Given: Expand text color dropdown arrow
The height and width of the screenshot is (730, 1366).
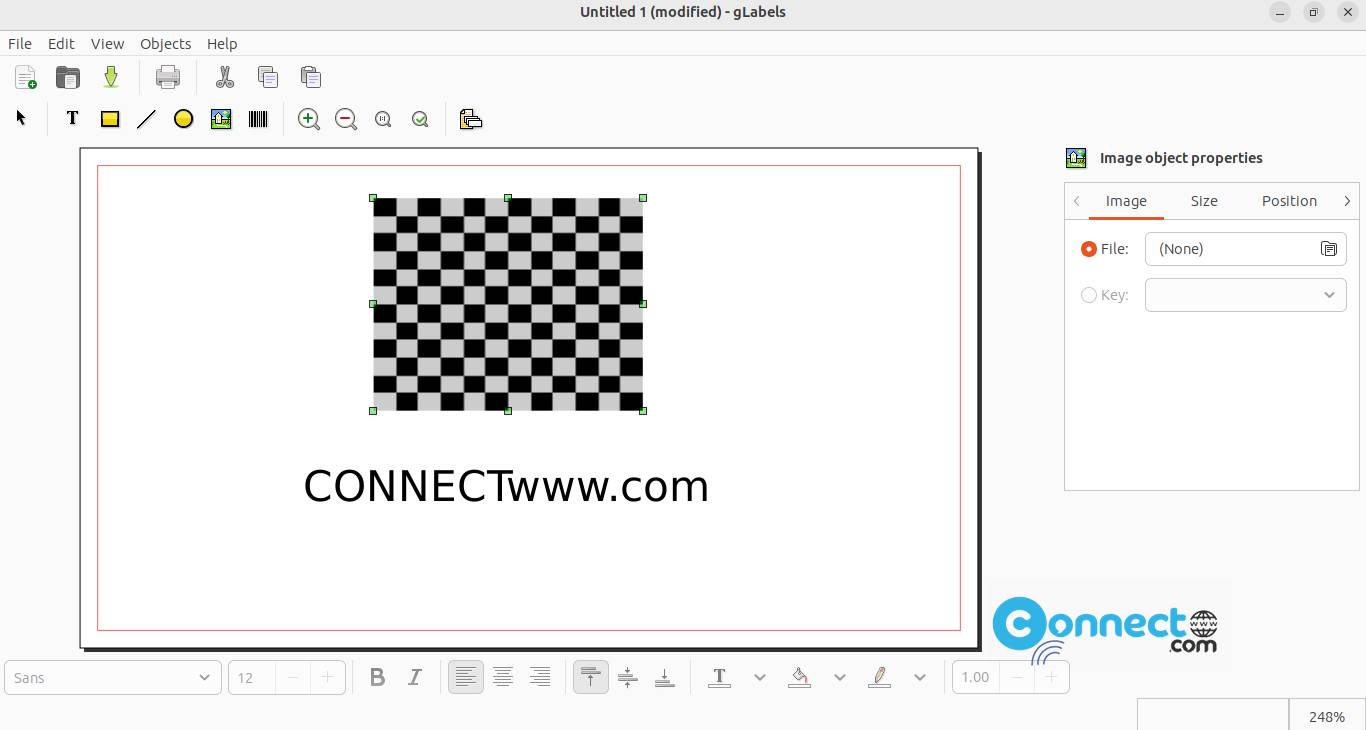Looking at the screenshot, I should click(x=760, y=677).
